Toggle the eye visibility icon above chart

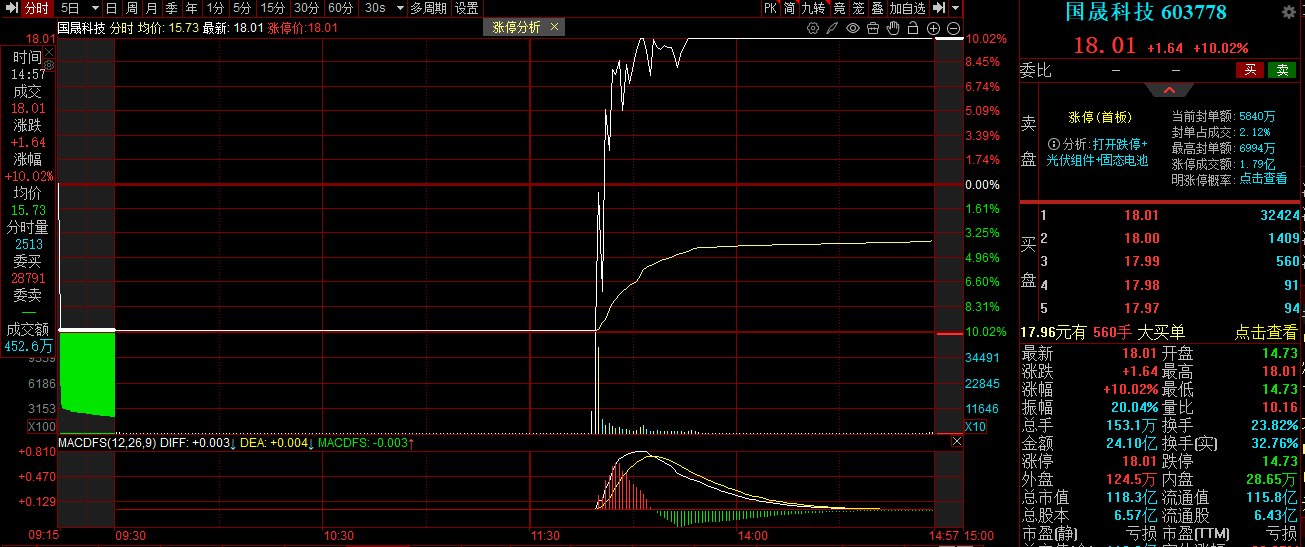tap(853, 28)
